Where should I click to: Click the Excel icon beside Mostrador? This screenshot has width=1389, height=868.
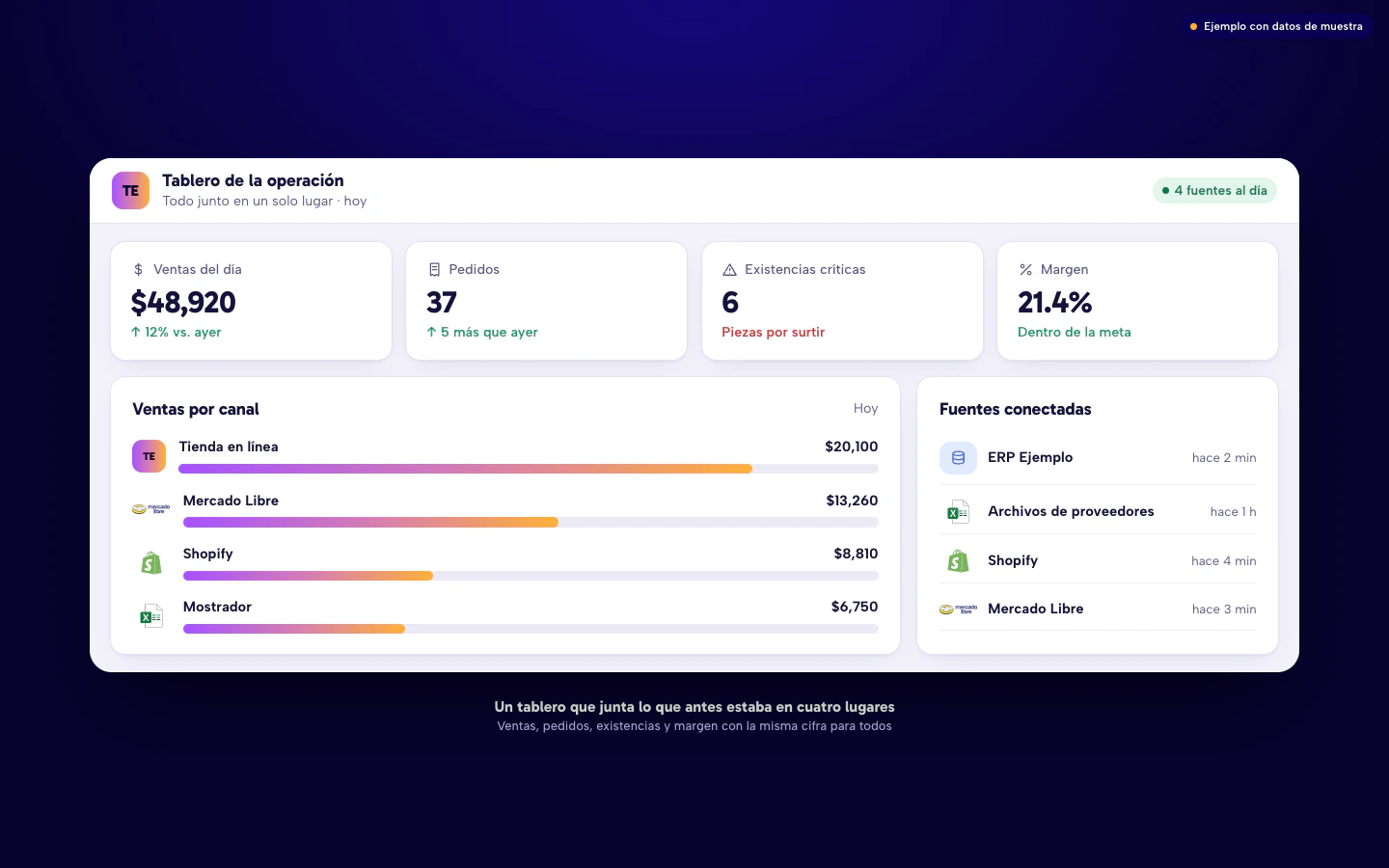pos(151,615)
